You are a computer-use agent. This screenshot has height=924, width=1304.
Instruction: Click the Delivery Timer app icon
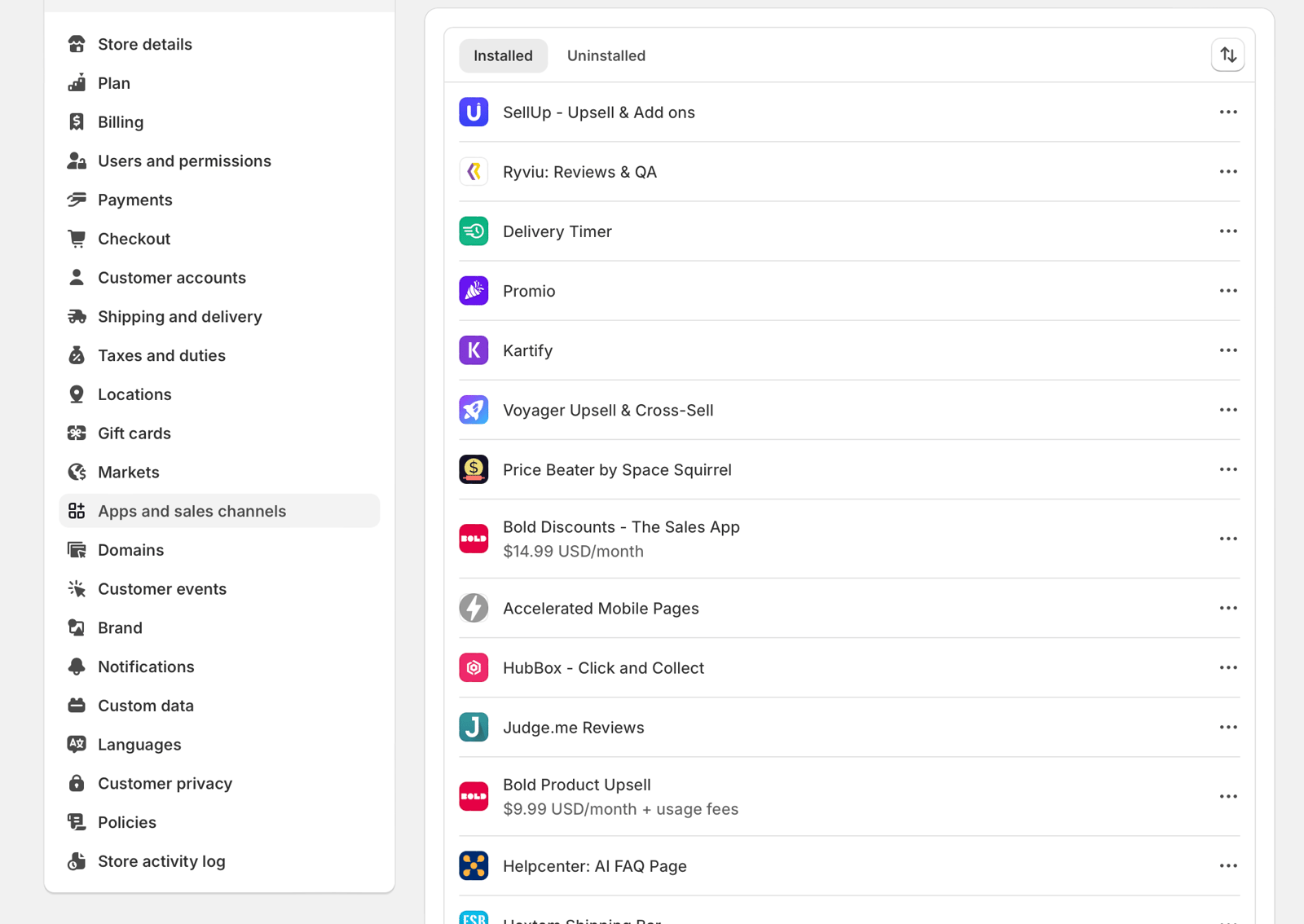tap(474, 231)
